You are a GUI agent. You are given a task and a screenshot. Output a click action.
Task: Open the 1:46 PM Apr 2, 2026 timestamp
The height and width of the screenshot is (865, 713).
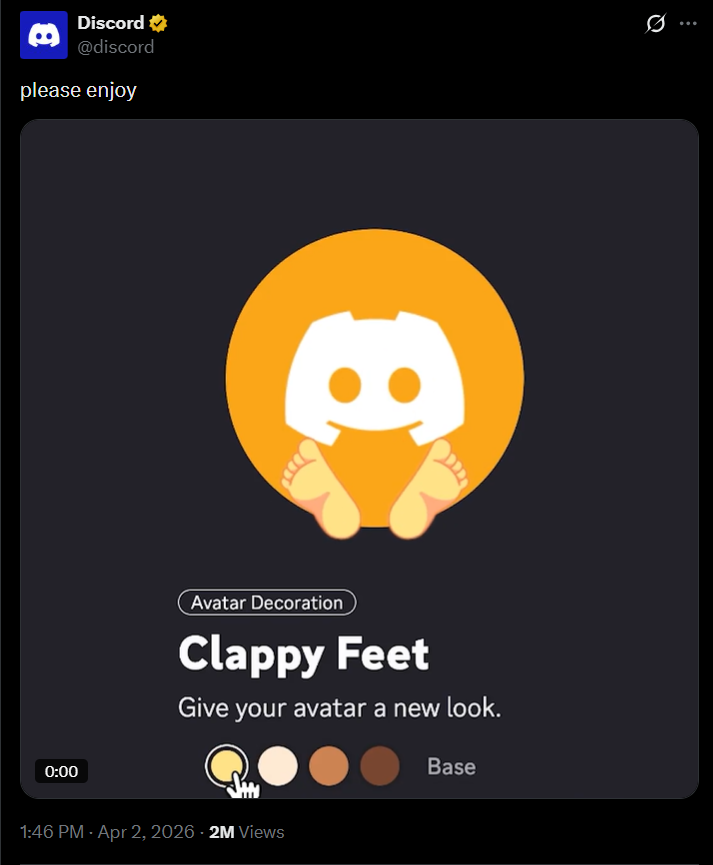[x=107, y=831]
